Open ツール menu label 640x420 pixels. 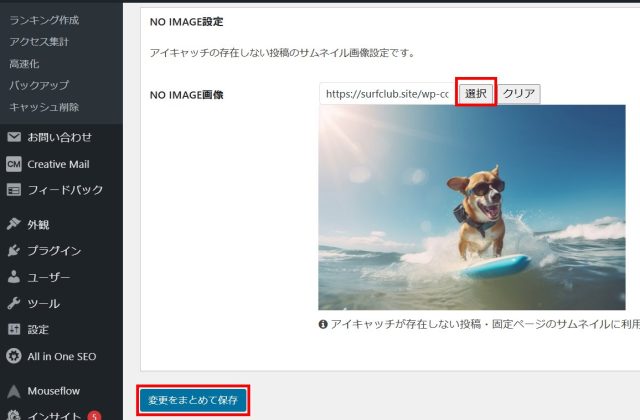pos(44,304)
